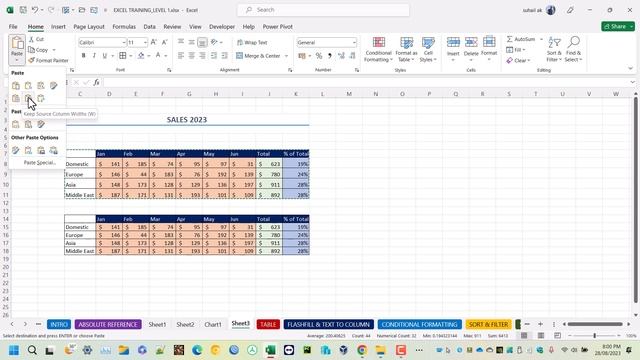Viewport: 640px width, 360px height.
Task: Decrease font size with the smaller A icon
Action: point(164,42)
